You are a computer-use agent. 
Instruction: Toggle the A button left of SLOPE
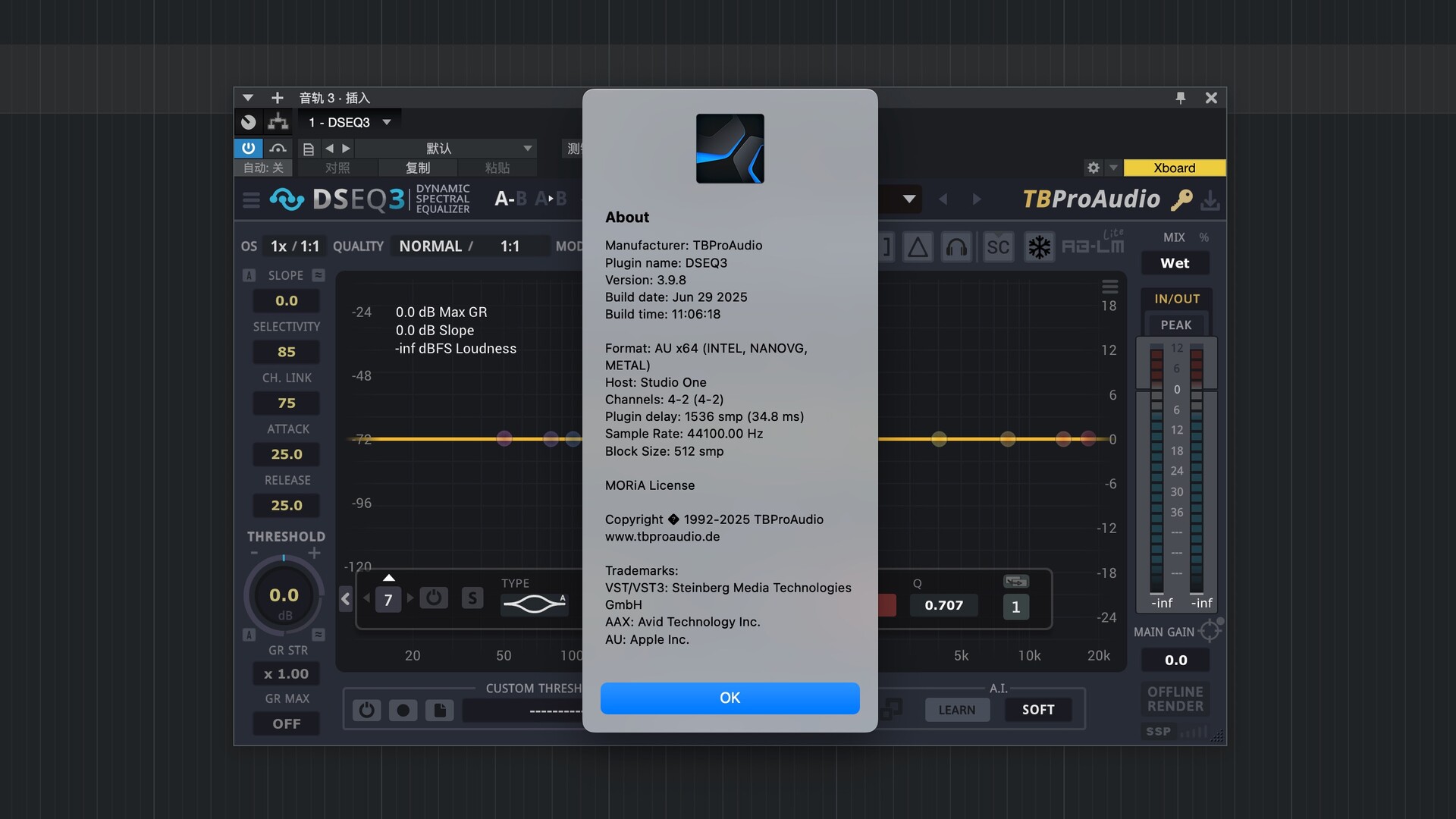[249, 275]
